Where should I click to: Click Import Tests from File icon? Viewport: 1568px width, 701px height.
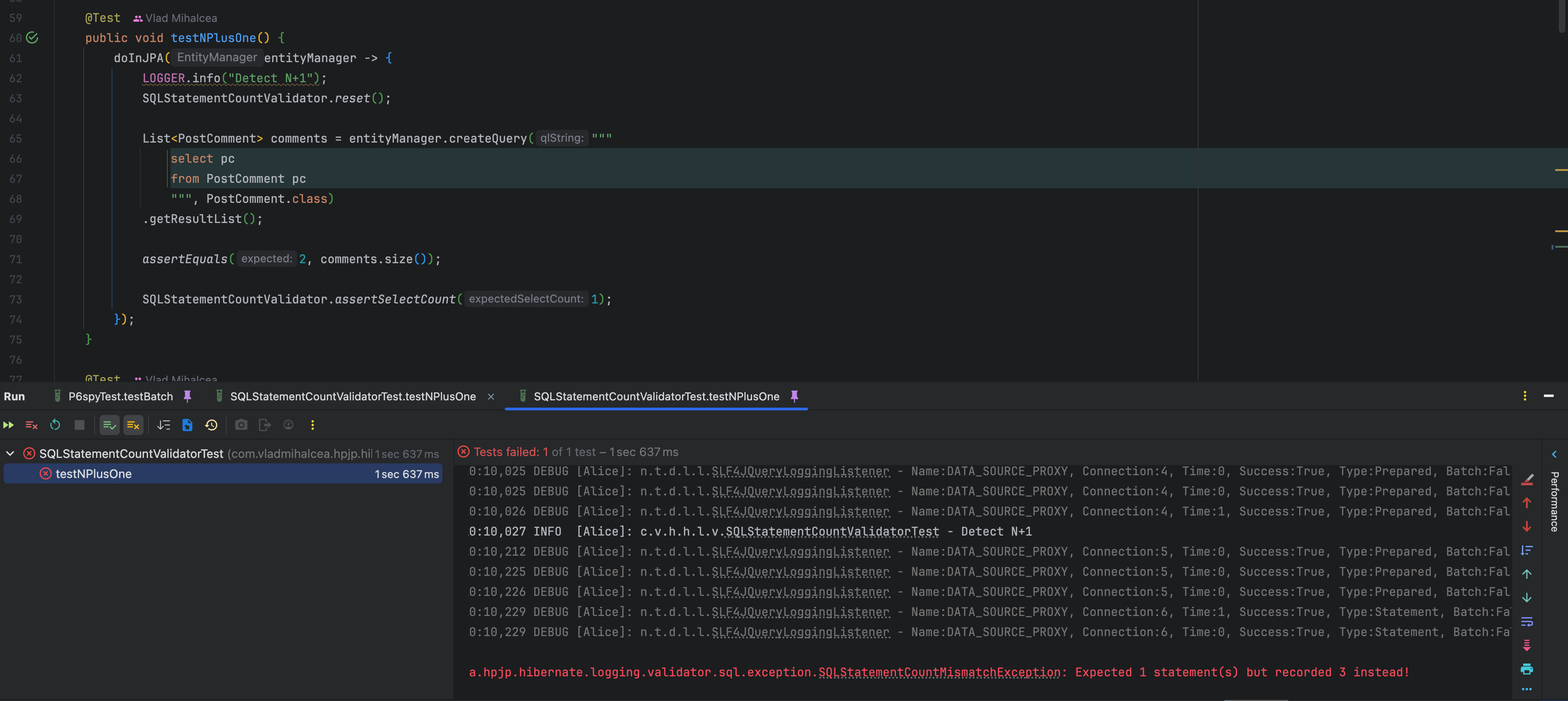(187, 425)
